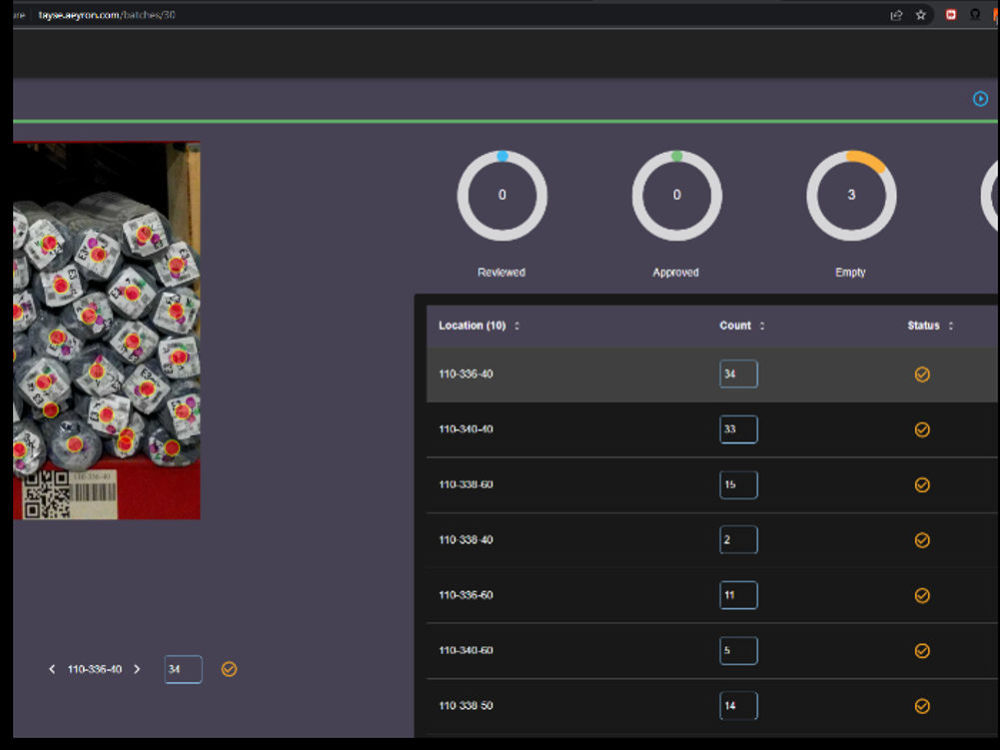The image size is (1000, 750).
Task: Sort table by Status column arrows
Action: pos(950,326)
